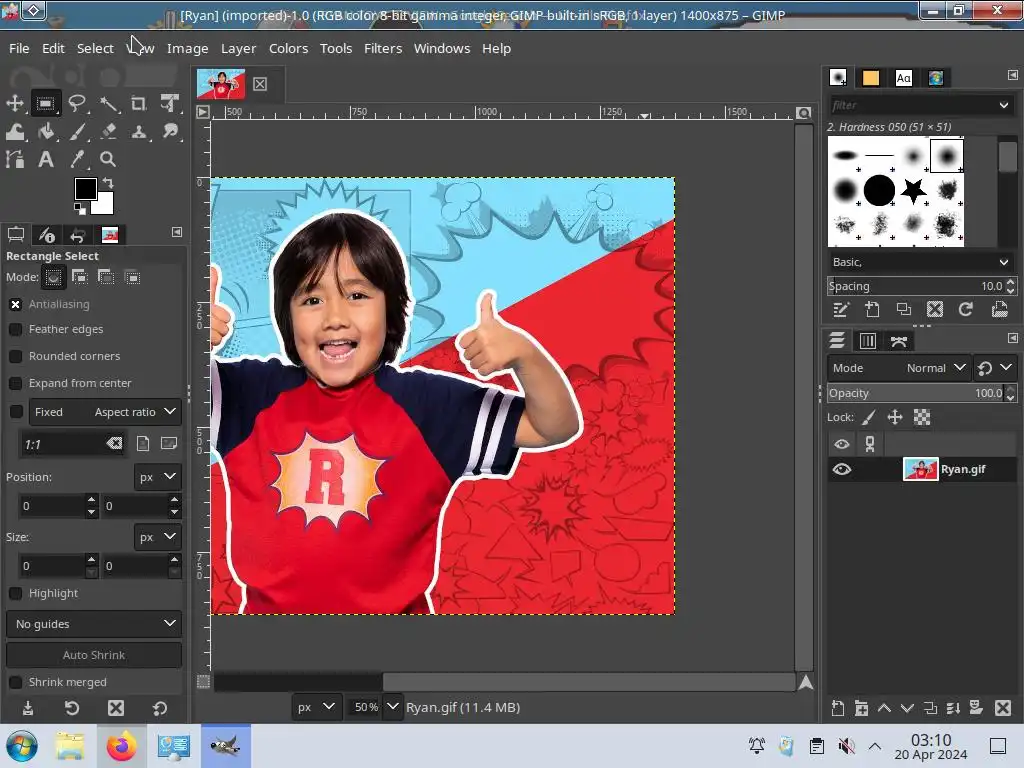
Task: Create a new brush
Action: point(872,310)
